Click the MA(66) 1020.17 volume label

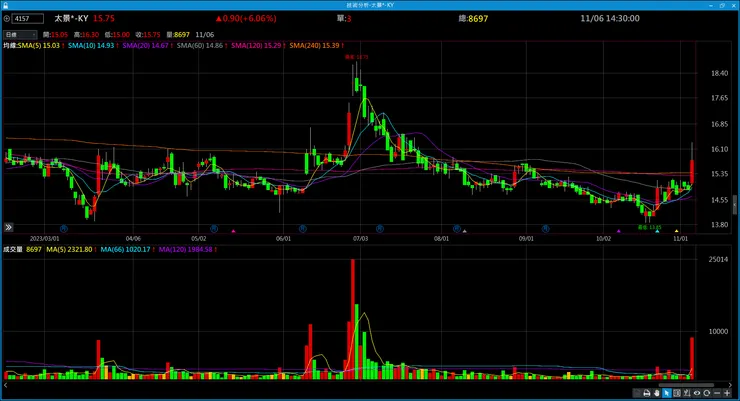pyautogui.click(x=125, y=250)
